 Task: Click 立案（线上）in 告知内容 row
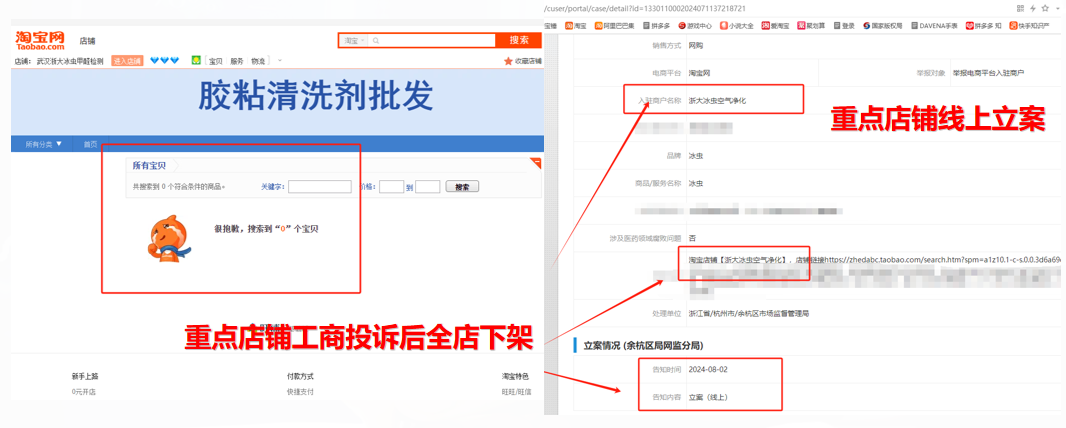click(x=708, y=397)
